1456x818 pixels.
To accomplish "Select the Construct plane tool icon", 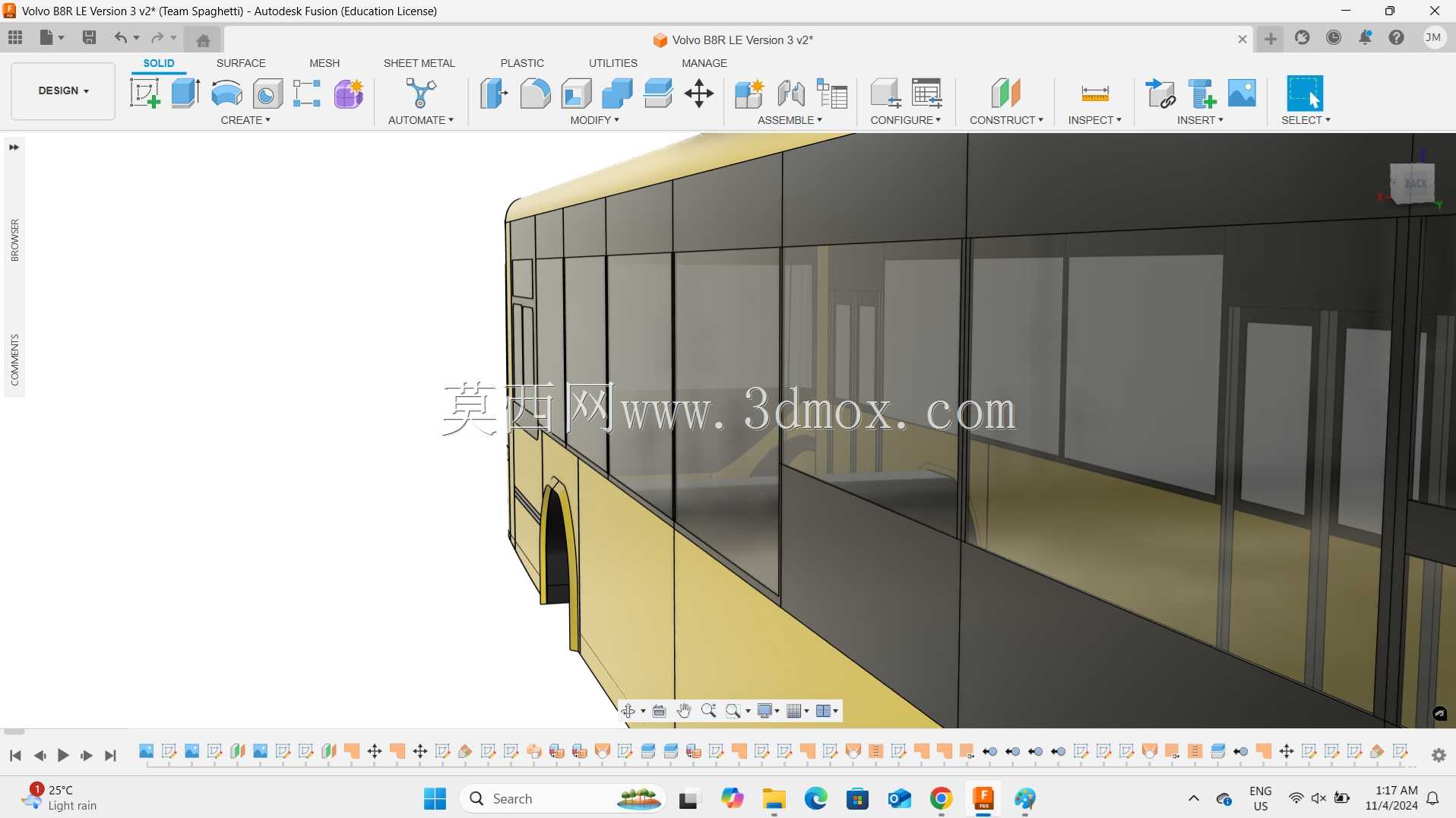I will [1006, 94].
